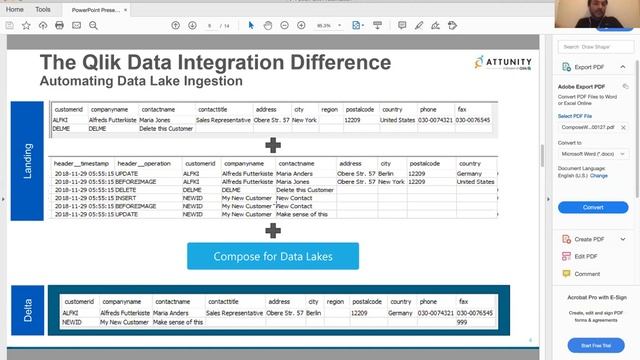The height and width of the screenshot is (360, 640).
Task: Add a sticky note comment
Action: click(402, 25)
